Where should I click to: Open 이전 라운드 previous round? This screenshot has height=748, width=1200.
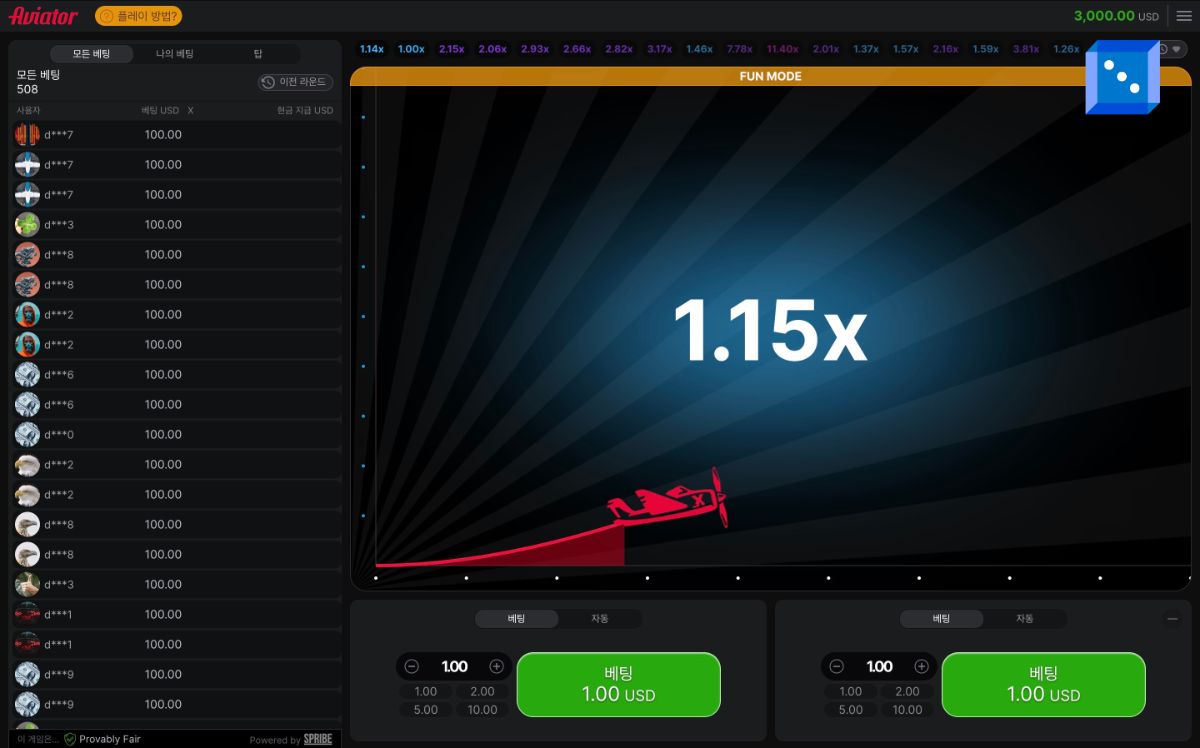point(295,82)
